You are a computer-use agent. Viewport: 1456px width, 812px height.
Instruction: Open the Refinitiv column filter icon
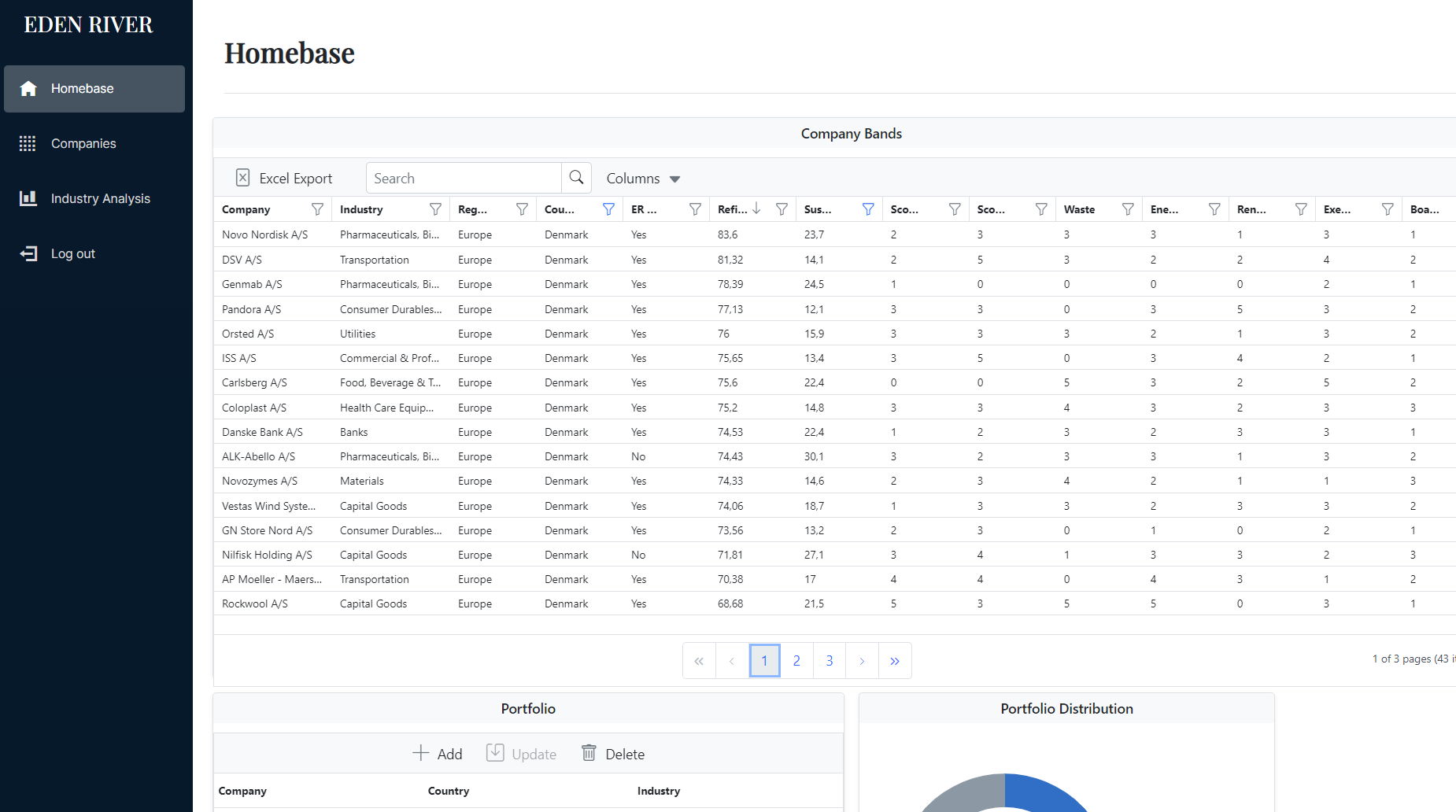[x=782, y=209]
